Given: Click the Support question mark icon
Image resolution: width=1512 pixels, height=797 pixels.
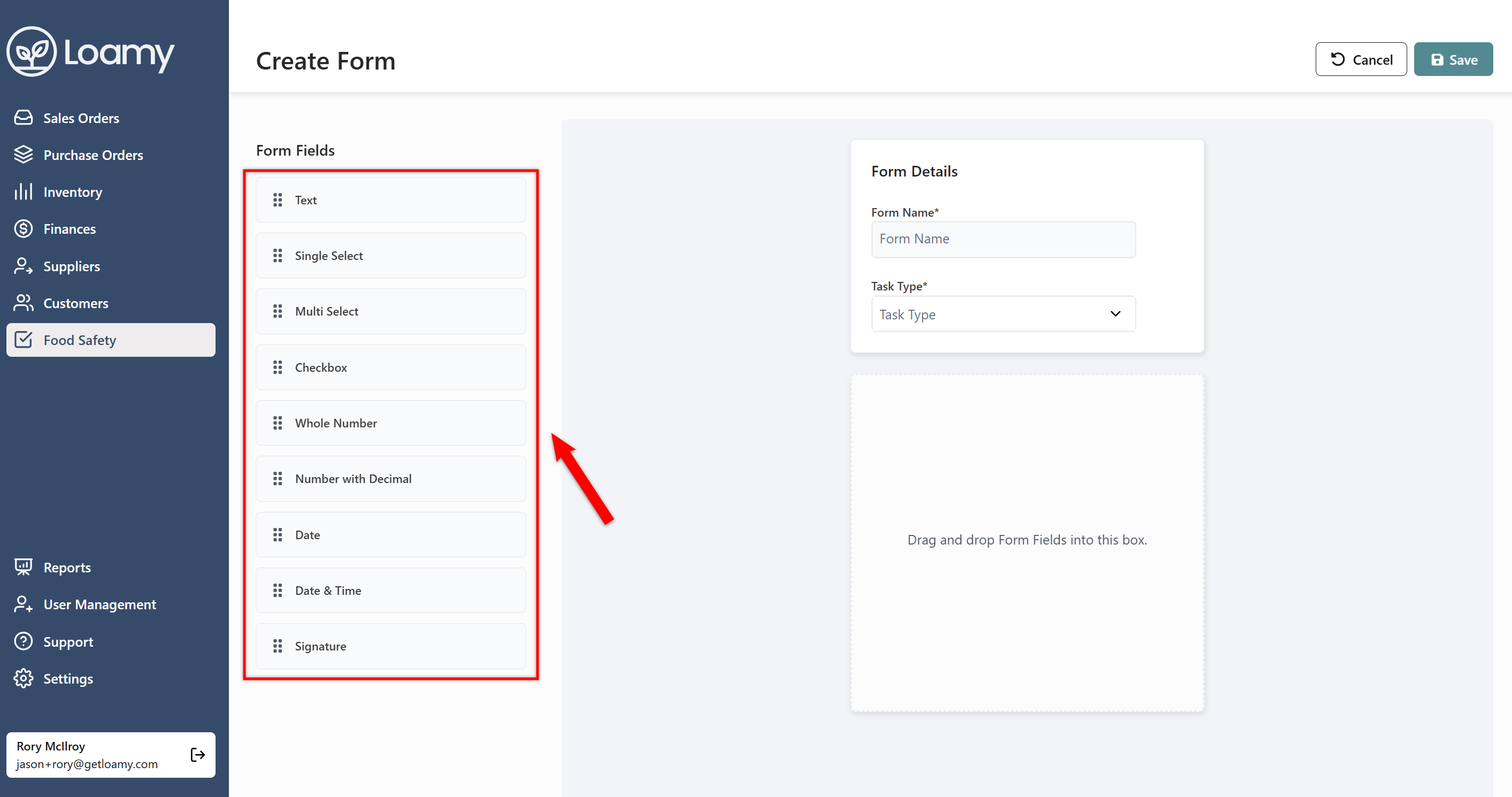Looking at the screenshot, I should (x=24, y=641).
